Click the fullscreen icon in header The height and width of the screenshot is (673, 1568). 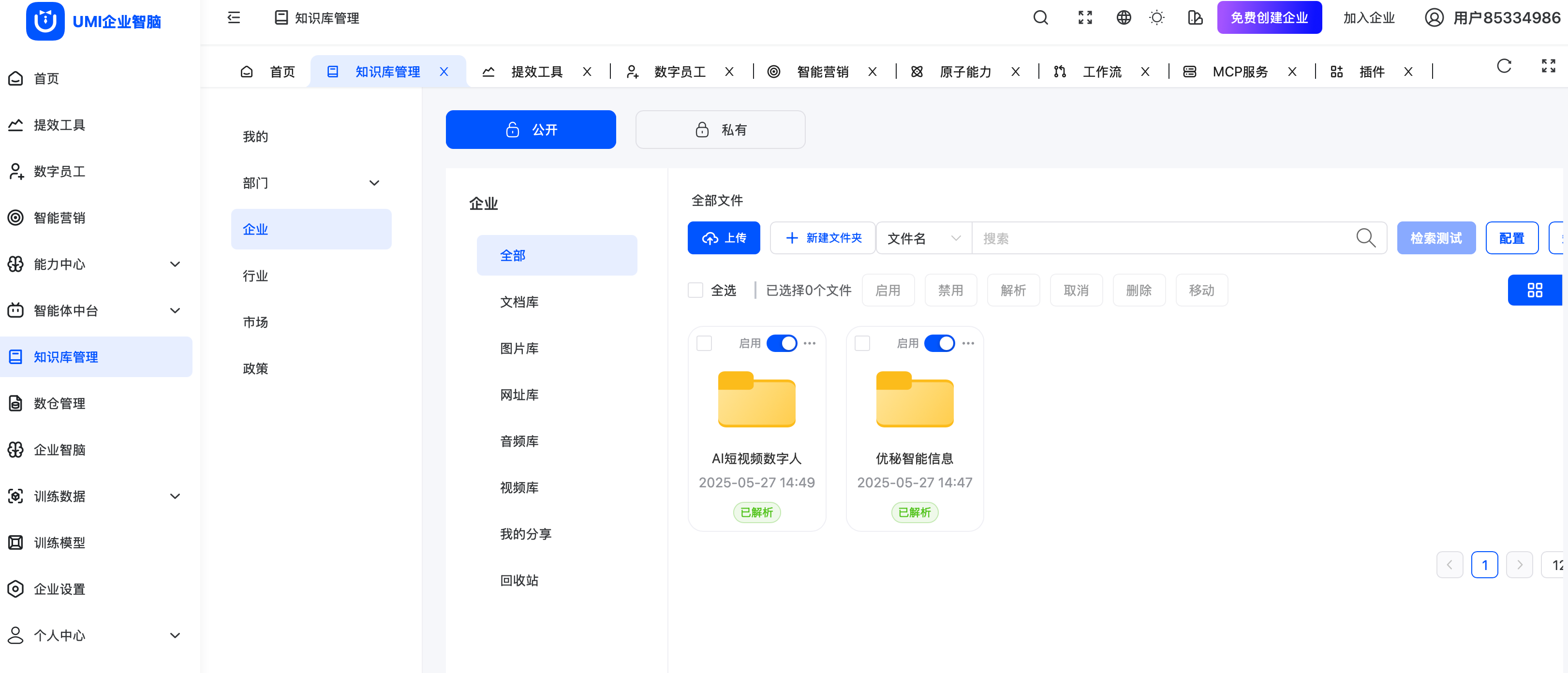1085,17
